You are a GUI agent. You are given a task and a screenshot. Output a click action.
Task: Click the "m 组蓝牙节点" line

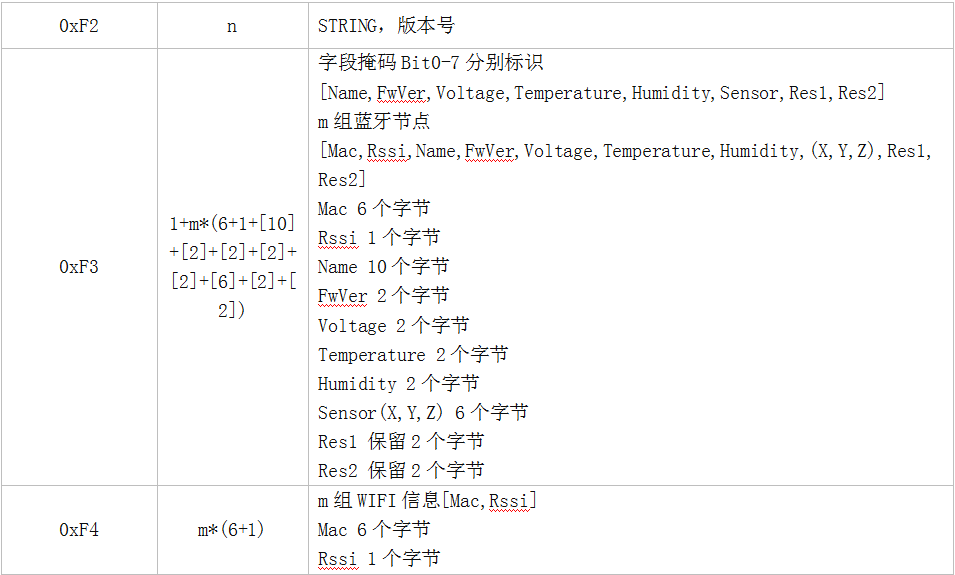374,121
